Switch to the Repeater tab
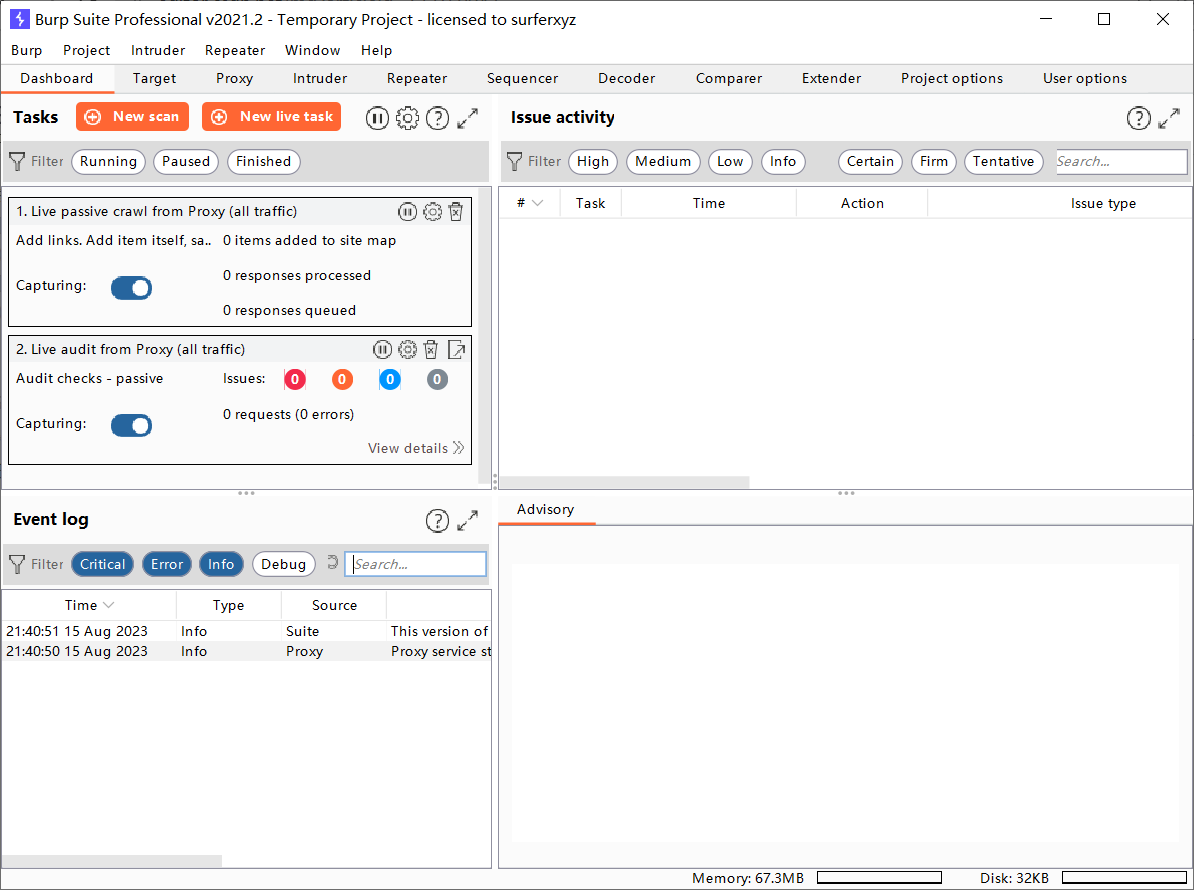 [417, 78]
